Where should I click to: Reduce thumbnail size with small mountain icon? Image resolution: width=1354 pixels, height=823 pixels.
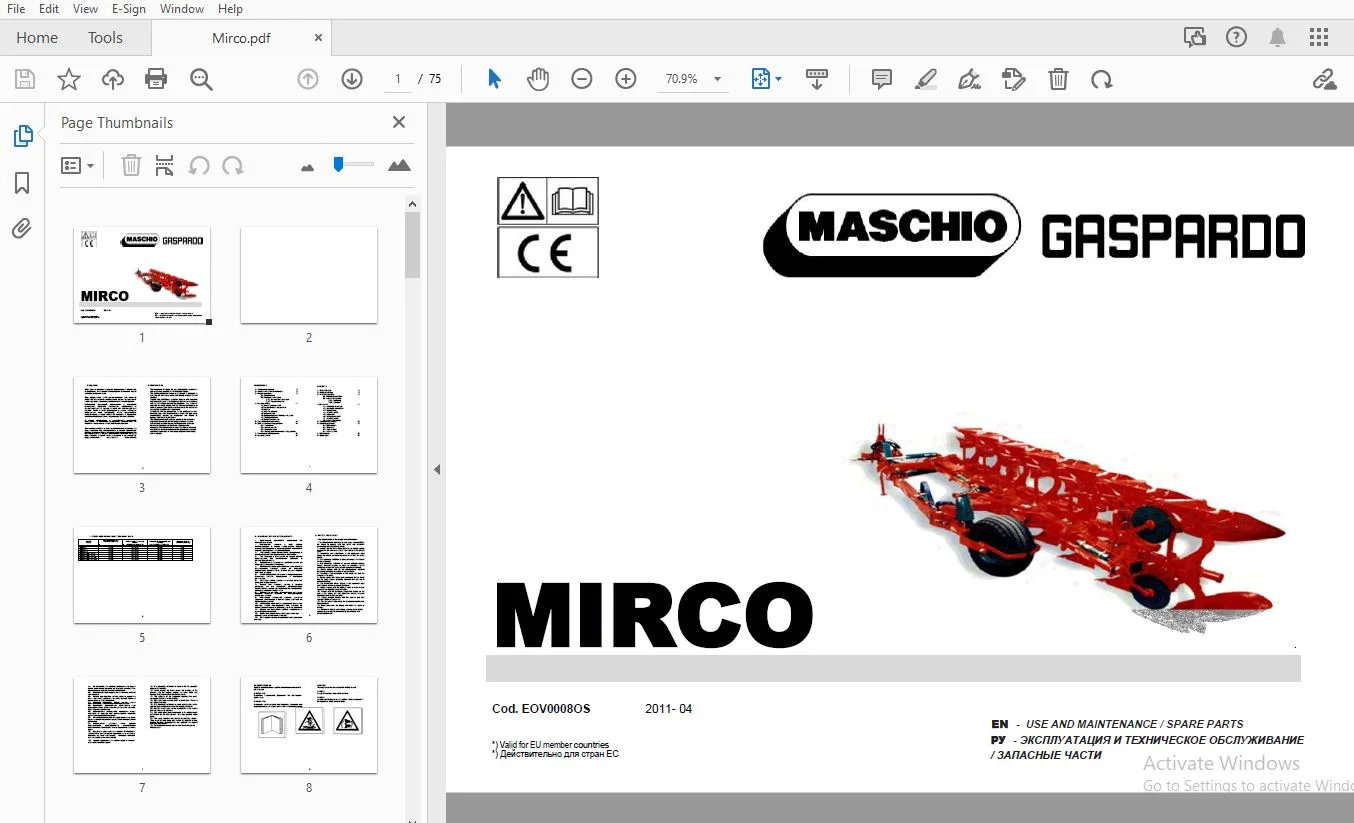[x=307, y=167]
